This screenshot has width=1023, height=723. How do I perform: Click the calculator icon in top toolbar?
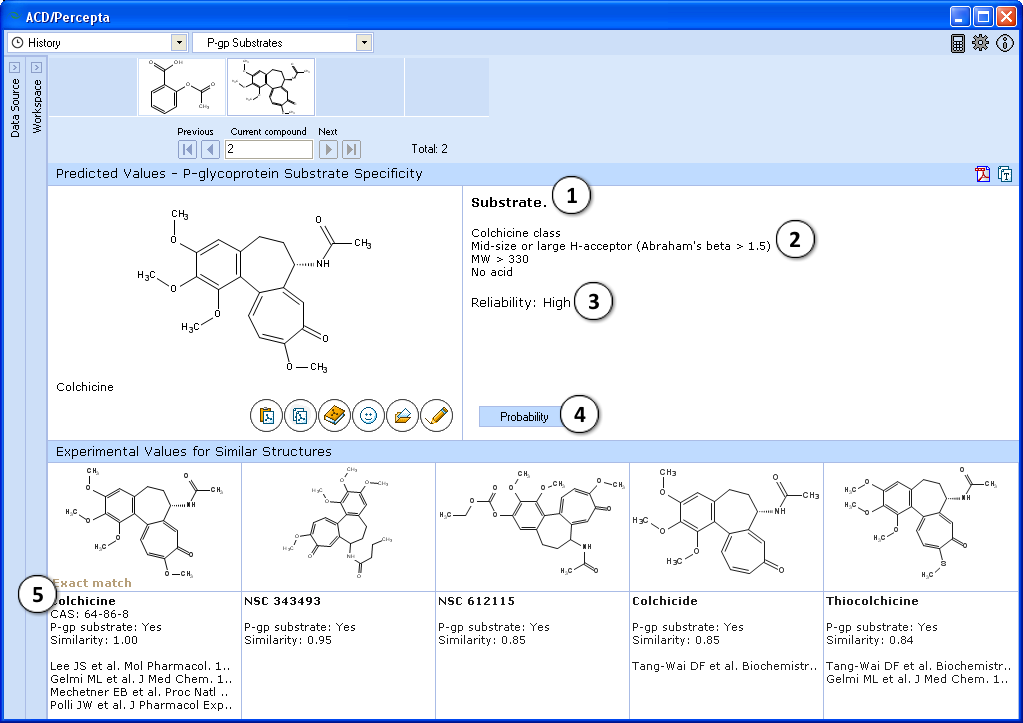958,43
